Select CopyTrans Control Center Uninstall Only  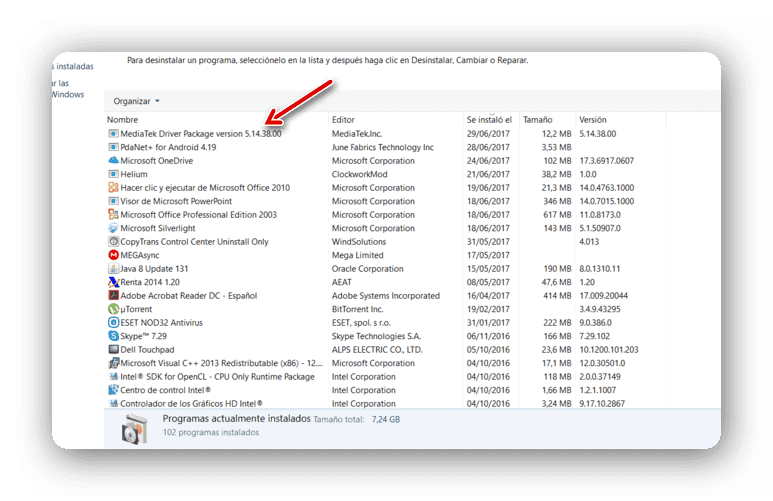click(x=194, y=242)
